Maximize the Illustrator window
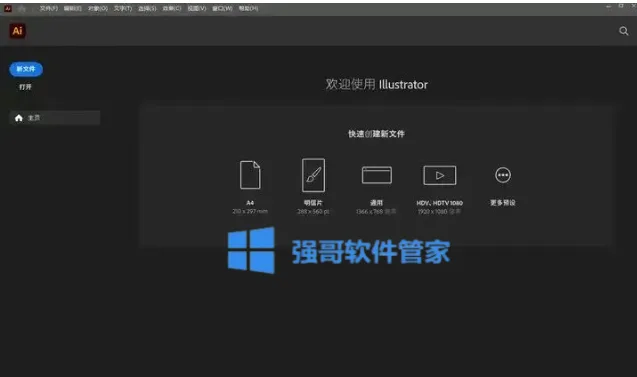Screen dimensions: 637x377 (621, 6)
